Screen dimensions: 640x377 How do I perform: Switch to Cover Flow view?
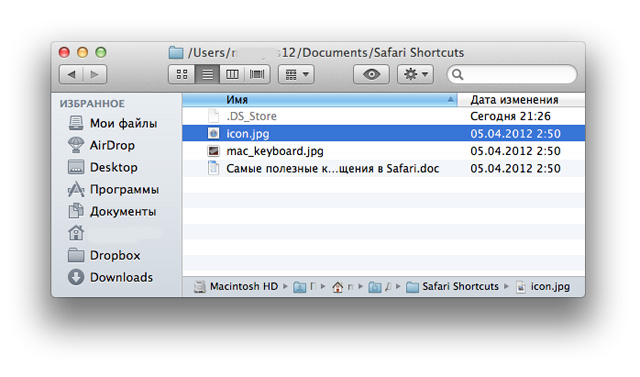point(257,74)
